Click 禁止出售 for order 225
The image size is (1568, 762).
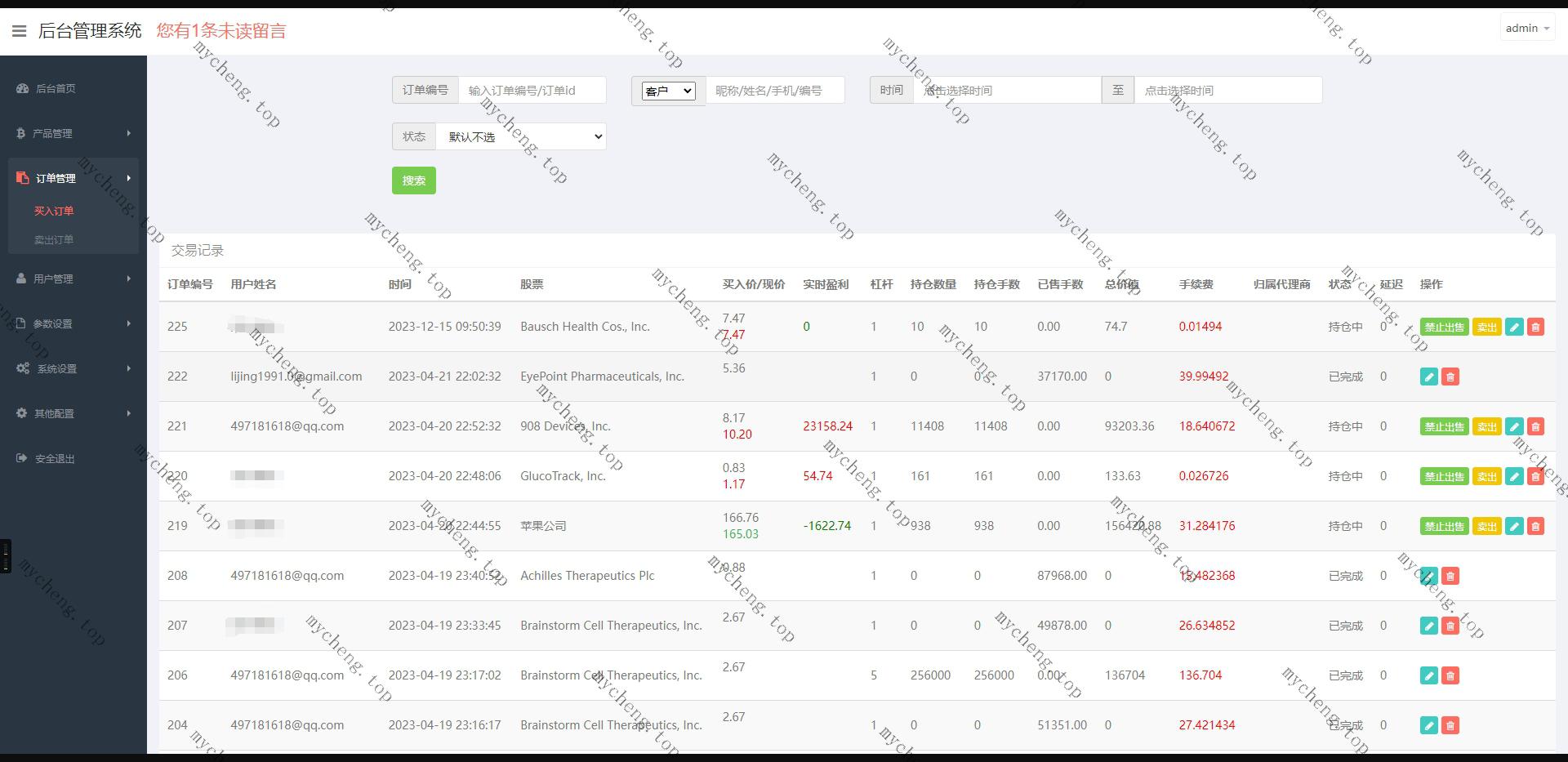click(x=1444, y=327)
